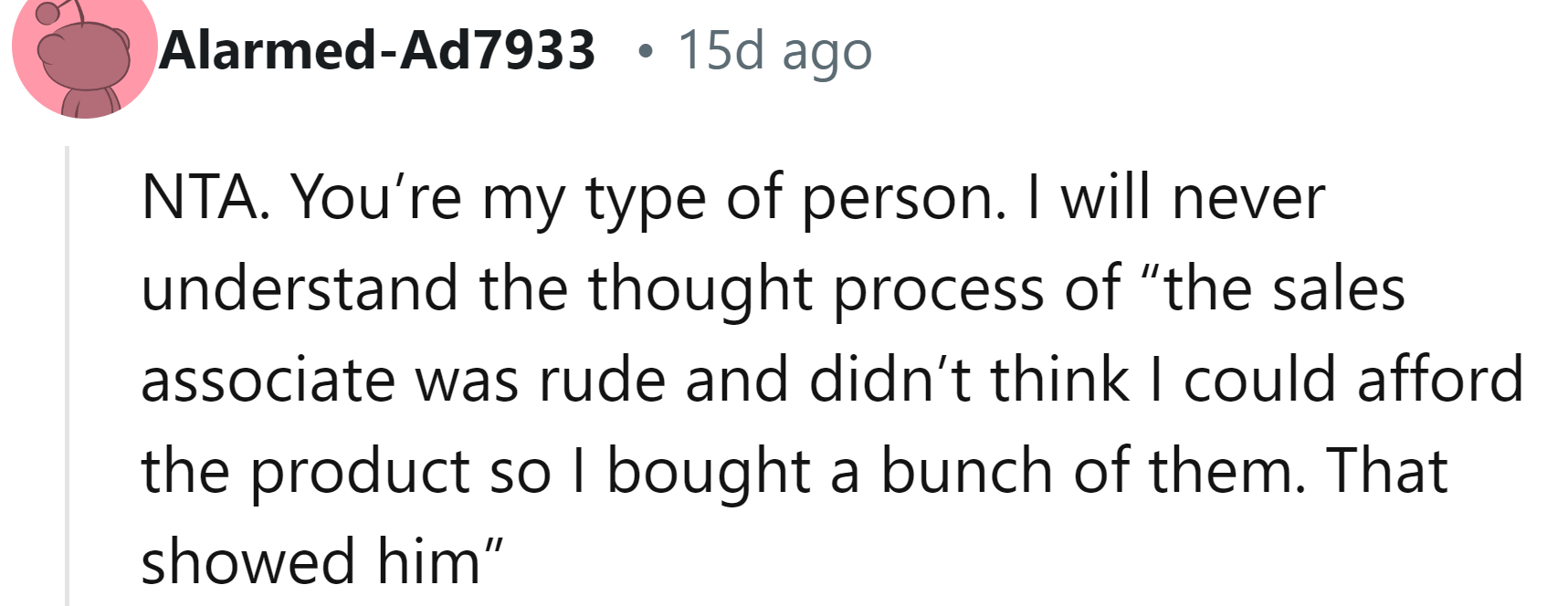Click the phrase "thought process" in the comment
This screenshot has width=1568, height=606.
818,288
